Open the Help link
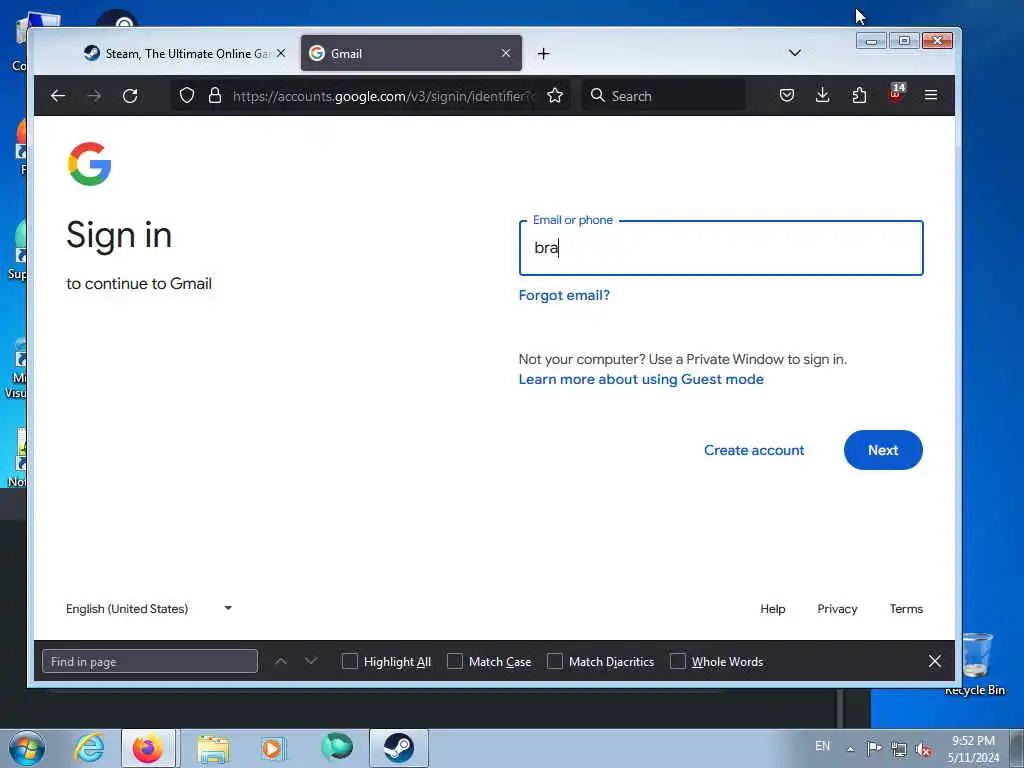 click(x=773, y=609)
